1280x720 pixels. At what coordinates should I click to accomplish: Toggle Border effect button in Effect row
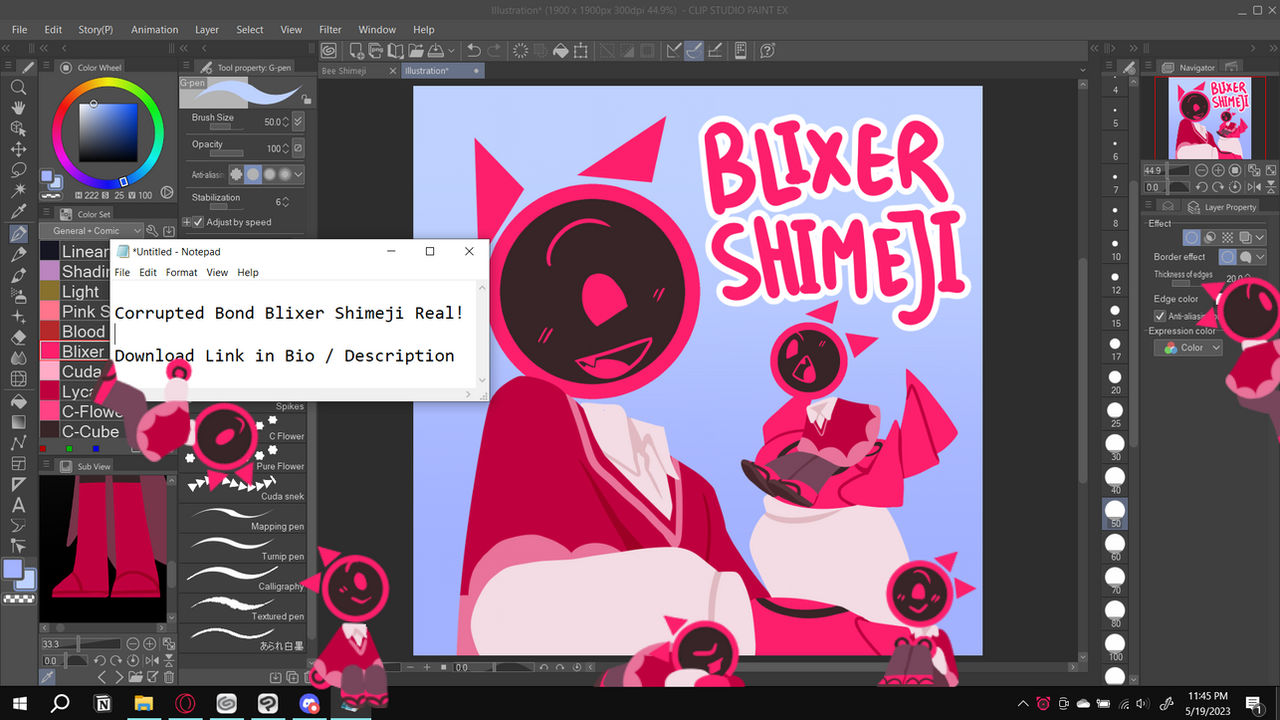pos(1192,237)
